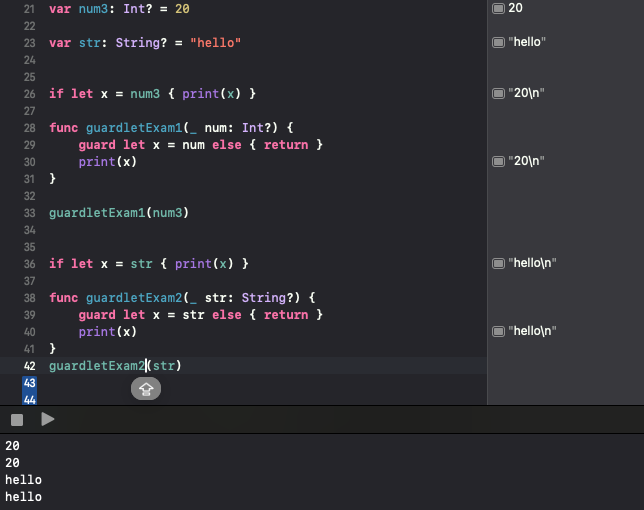Click line number 44 in gutter
644x510 pixels.
30,400
